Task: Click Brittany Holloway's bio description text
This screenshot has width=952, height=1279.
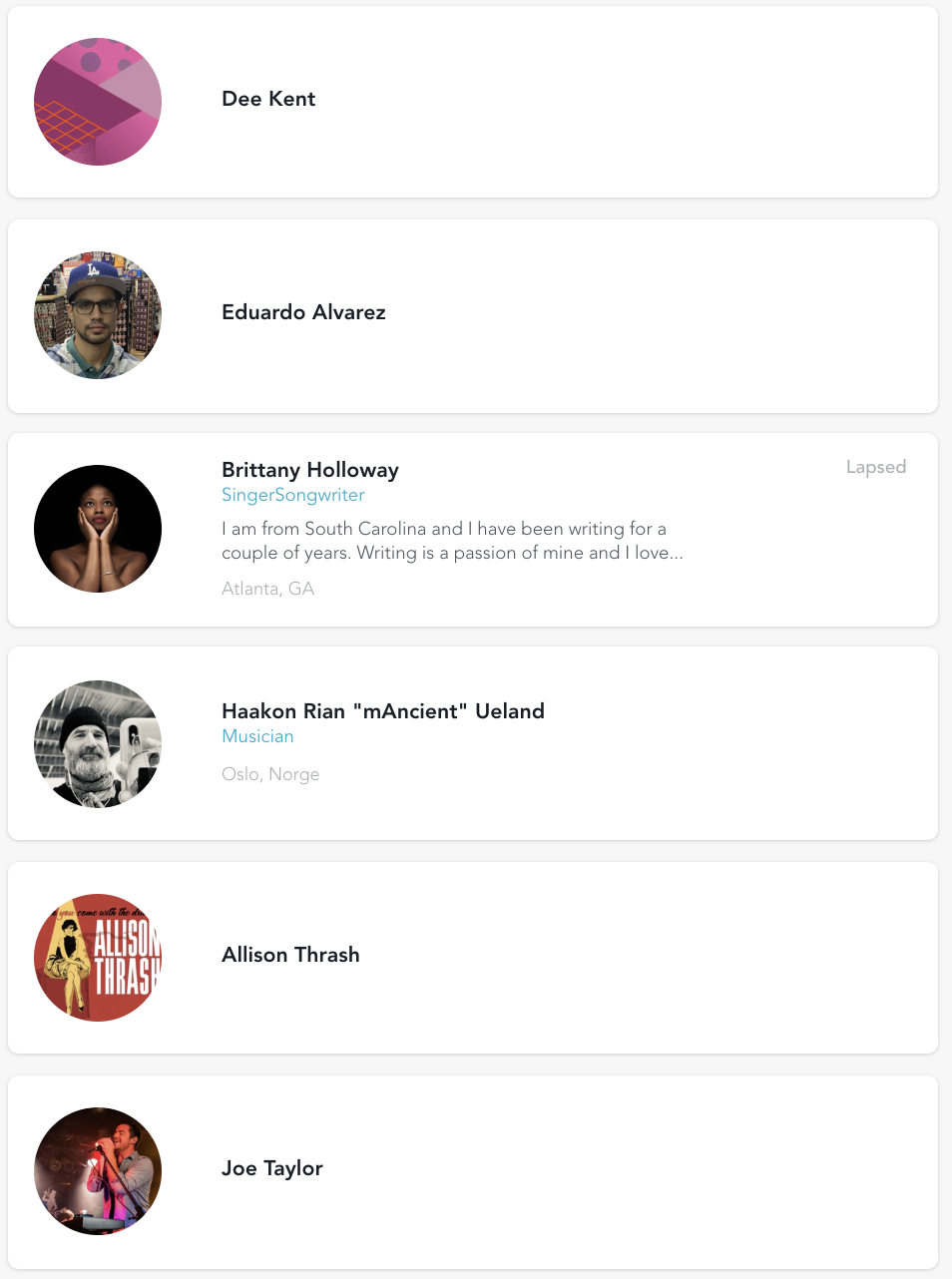Action: [x=451, y=541]
